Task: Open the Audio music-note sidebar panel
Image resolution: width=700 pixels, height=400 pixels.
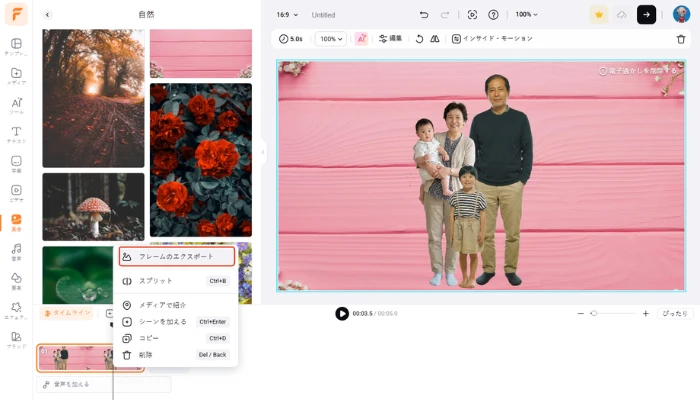Action: coord(16,252)
